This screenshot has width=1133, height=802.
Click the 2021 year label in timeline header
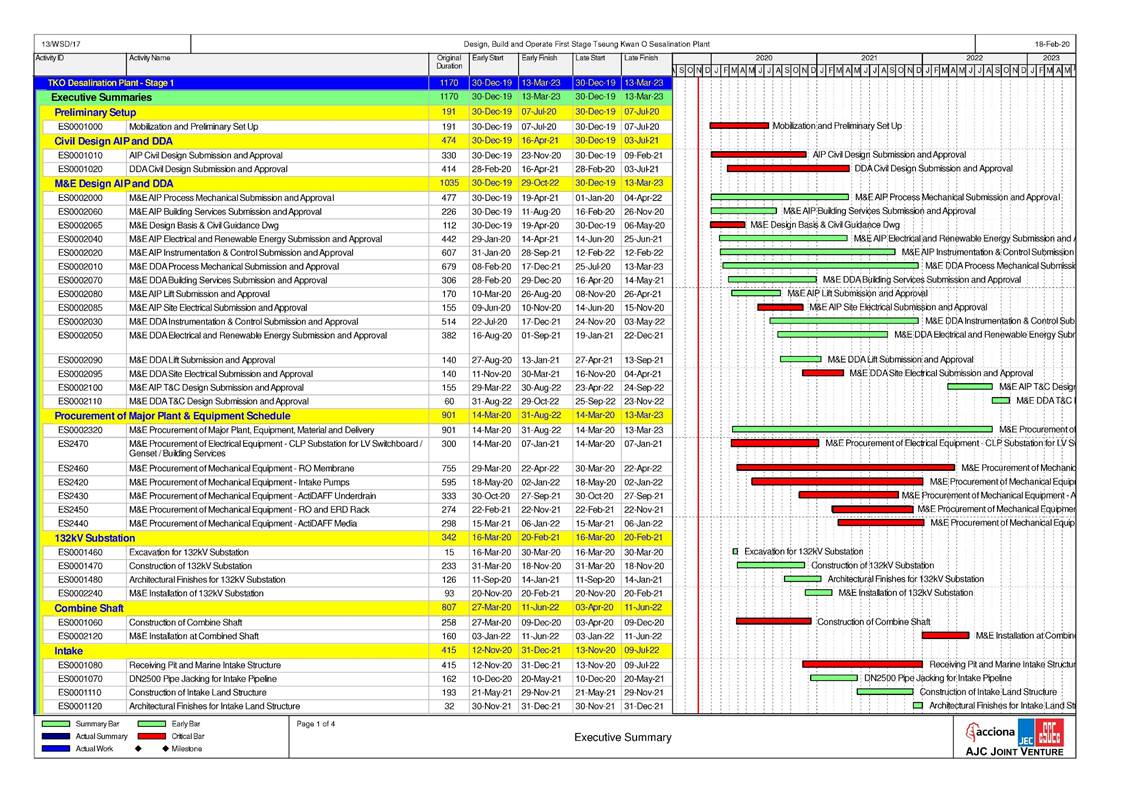click(869, 58)
